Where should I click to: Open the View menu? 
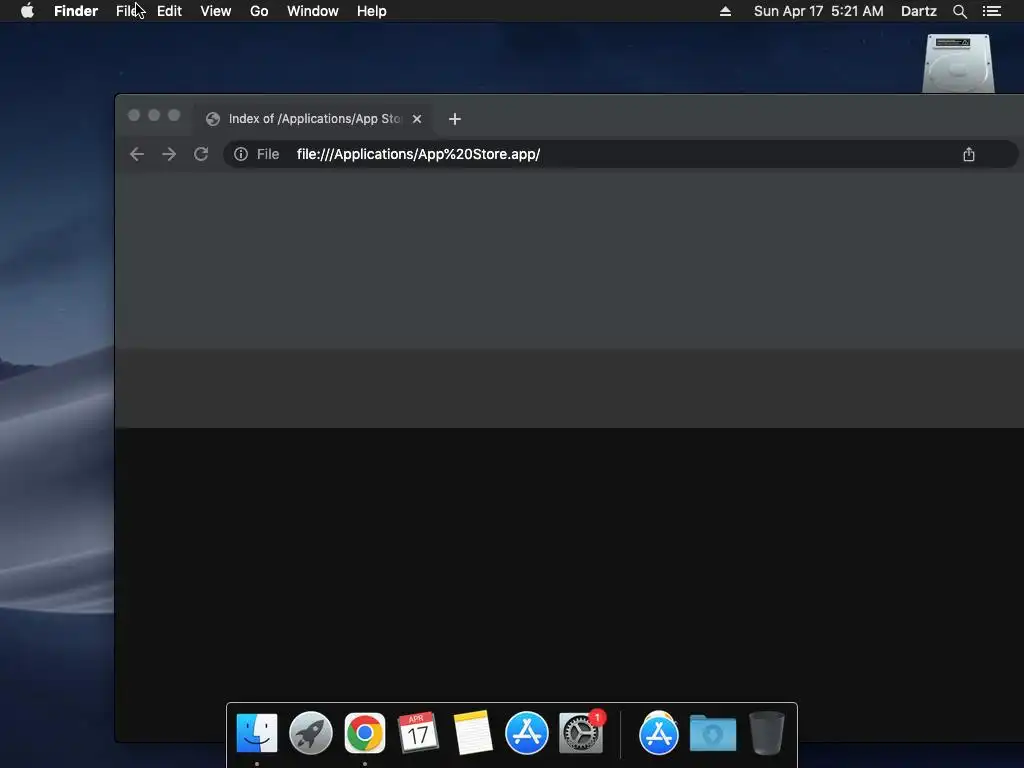coord(216,11)
